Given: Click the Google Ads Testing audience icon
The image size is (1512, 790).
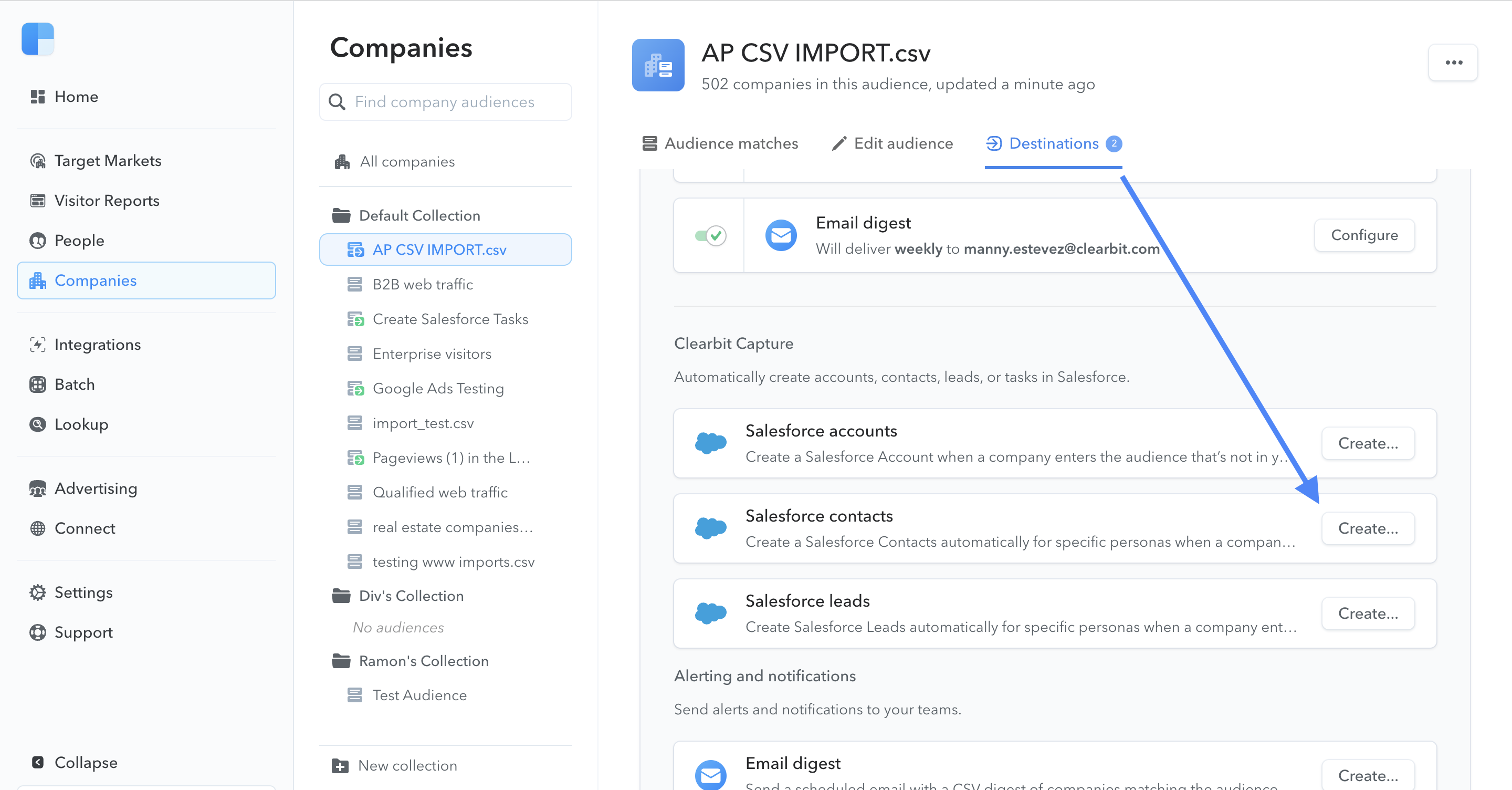Looking at the screenshot, I should 355,388.
